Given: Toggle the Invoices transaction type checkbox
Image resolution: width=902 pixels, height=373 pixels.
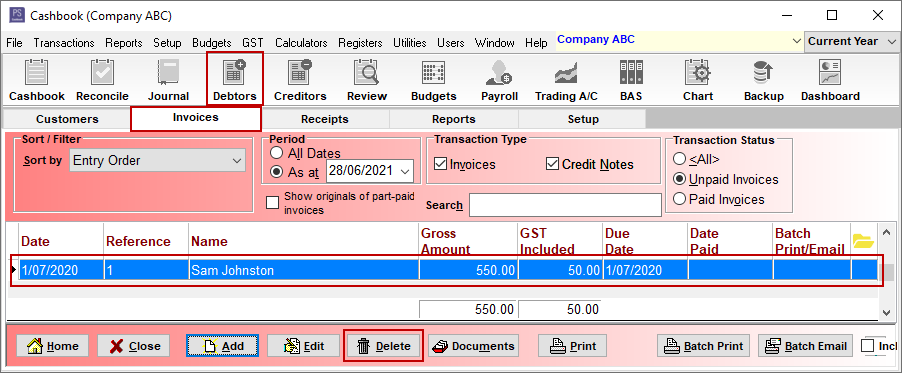Looking at the screenshot, I should click(441, 164).
